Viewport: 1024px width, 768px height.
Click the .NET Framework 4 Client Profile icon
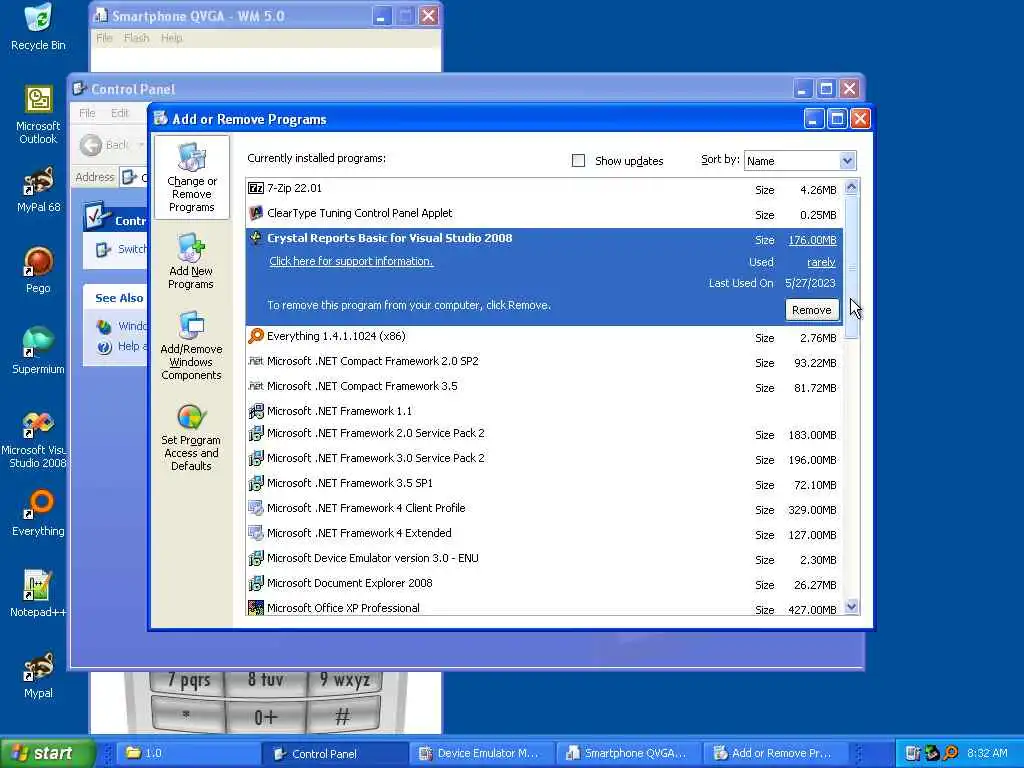256,508
